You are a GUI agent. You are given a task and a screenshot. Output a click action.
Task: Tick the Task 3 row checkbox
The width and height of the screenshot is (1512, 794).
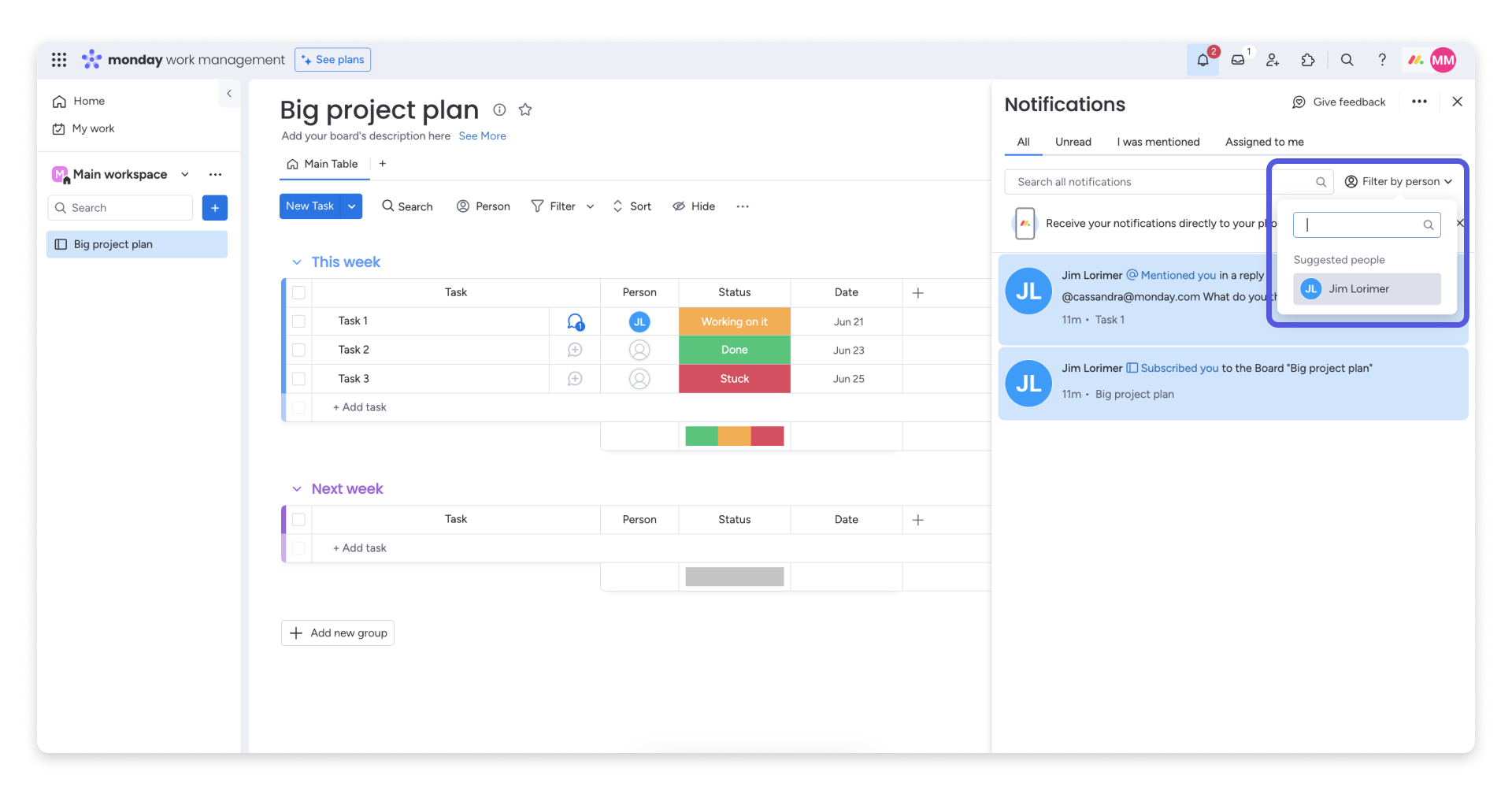(x=298, y=379)
